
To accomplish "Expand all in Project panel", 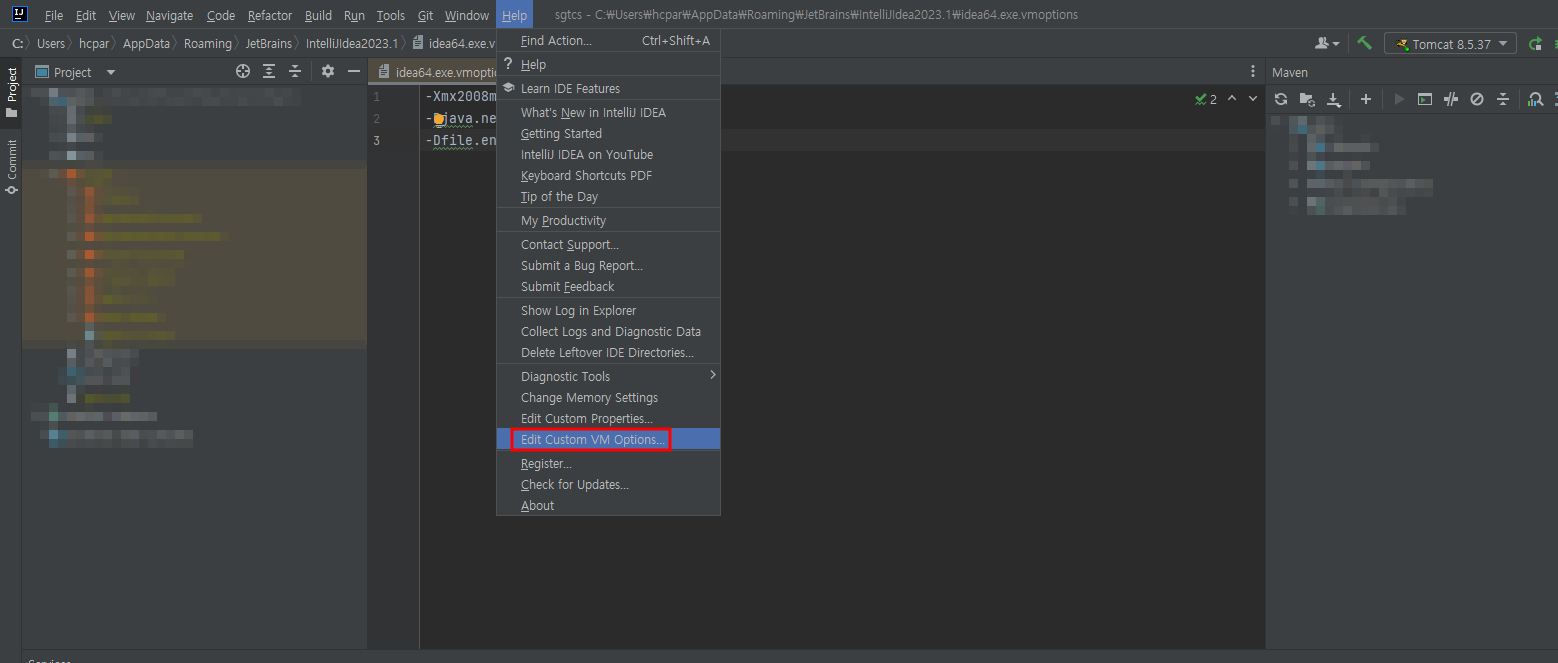I will click(269, 72).
